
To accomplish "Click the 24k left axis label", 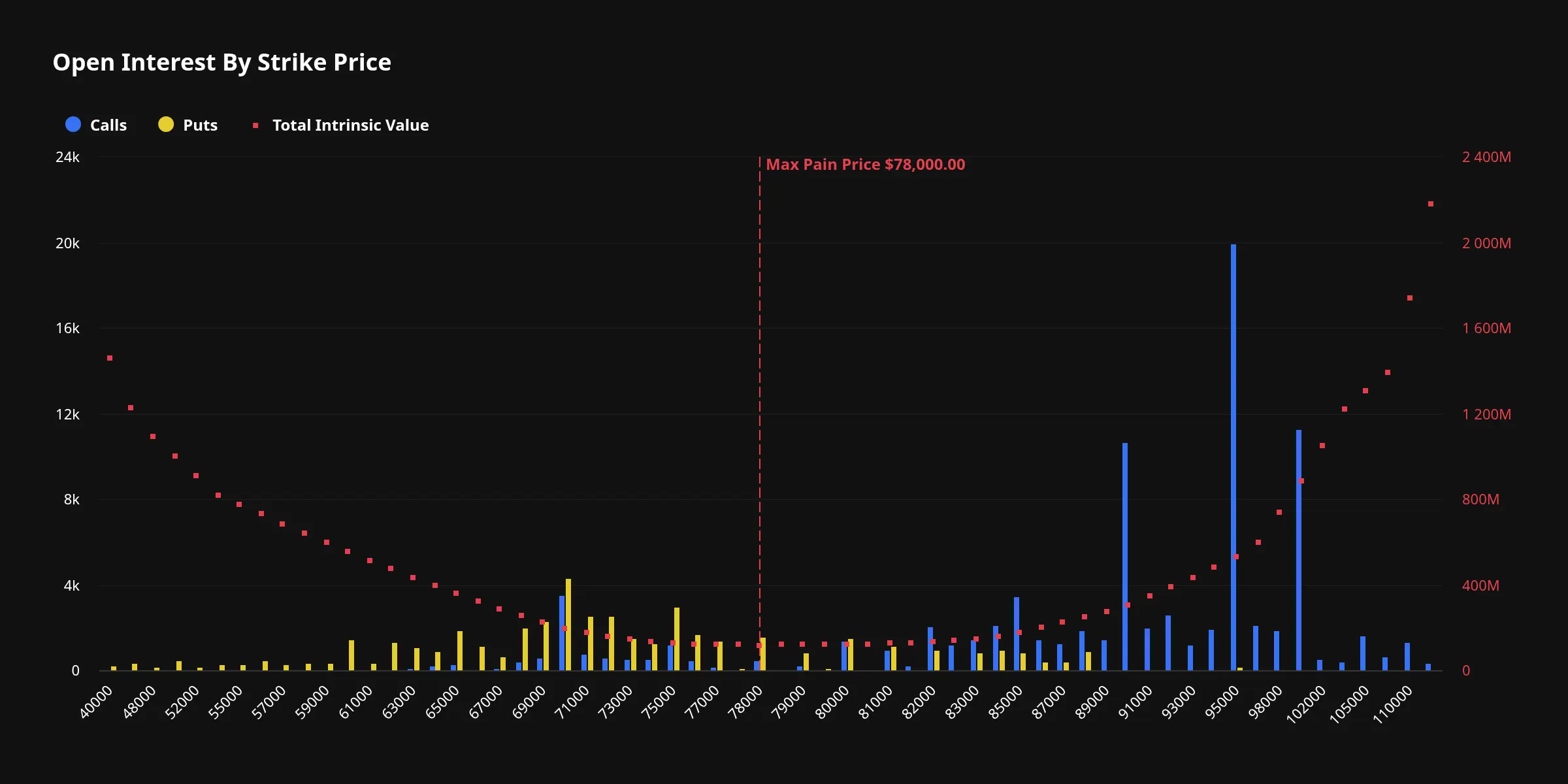I will [67, 157].
